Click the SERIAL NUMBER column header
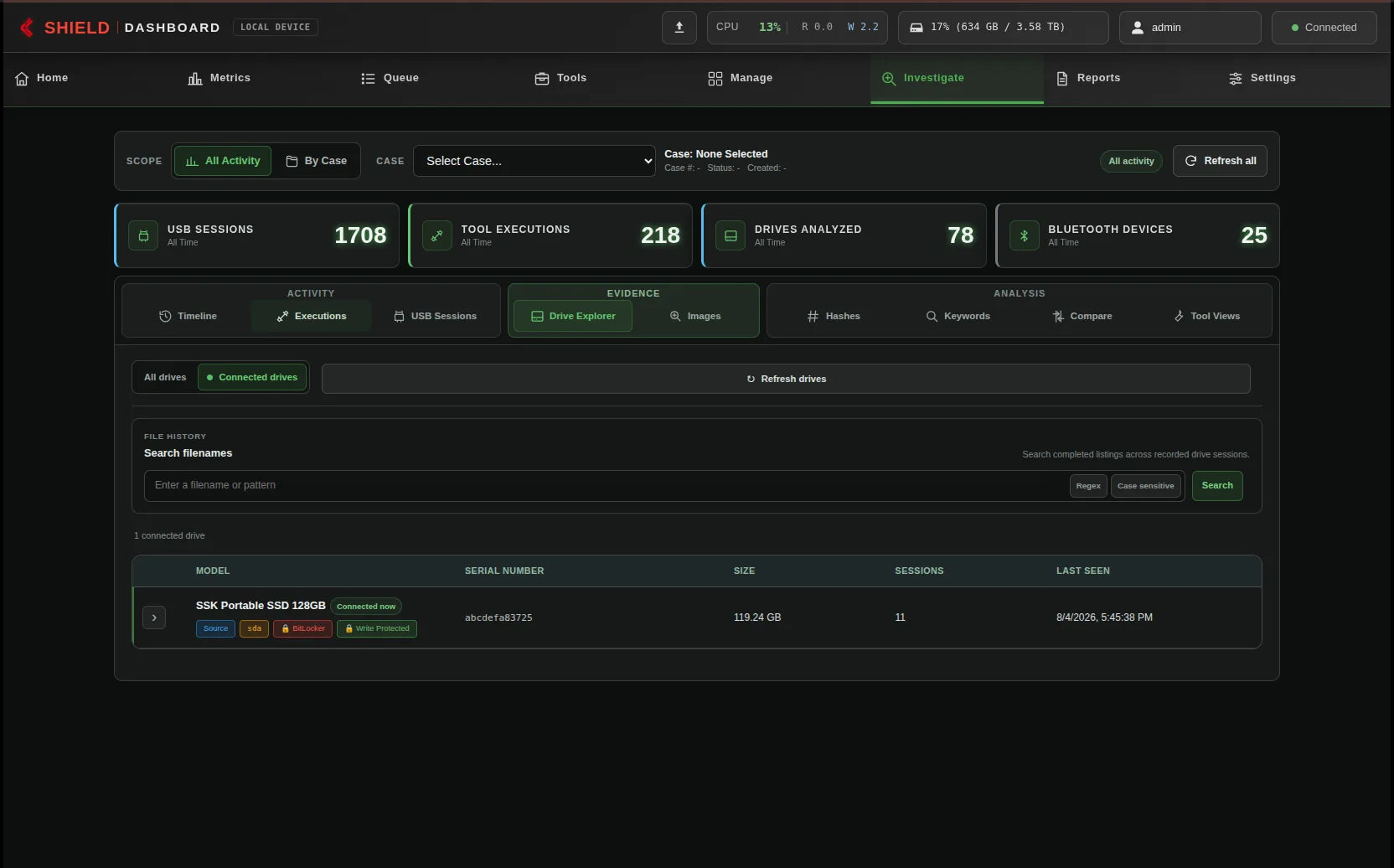The width and height of the screenshot is (1394, 868). click(504, 571)
